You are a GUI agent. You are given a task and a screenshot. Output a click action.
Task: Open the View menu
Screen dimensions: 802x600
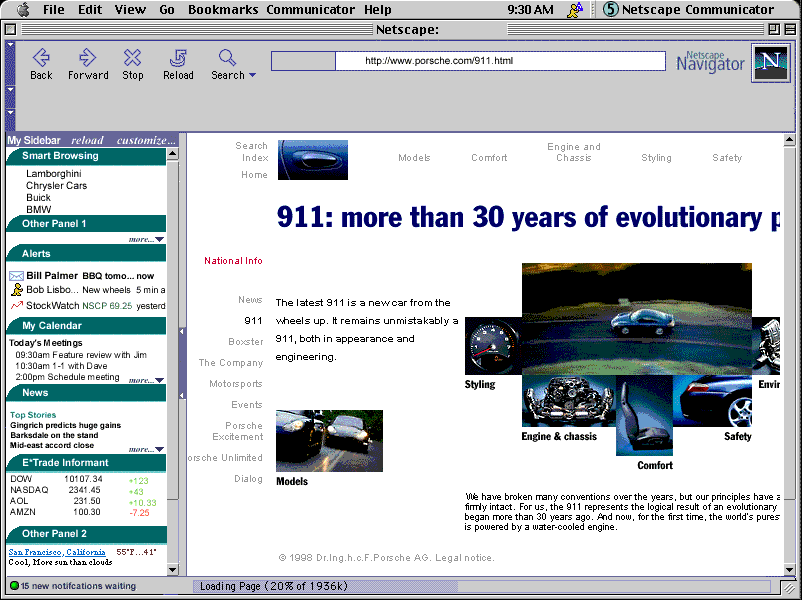[130, 9]
